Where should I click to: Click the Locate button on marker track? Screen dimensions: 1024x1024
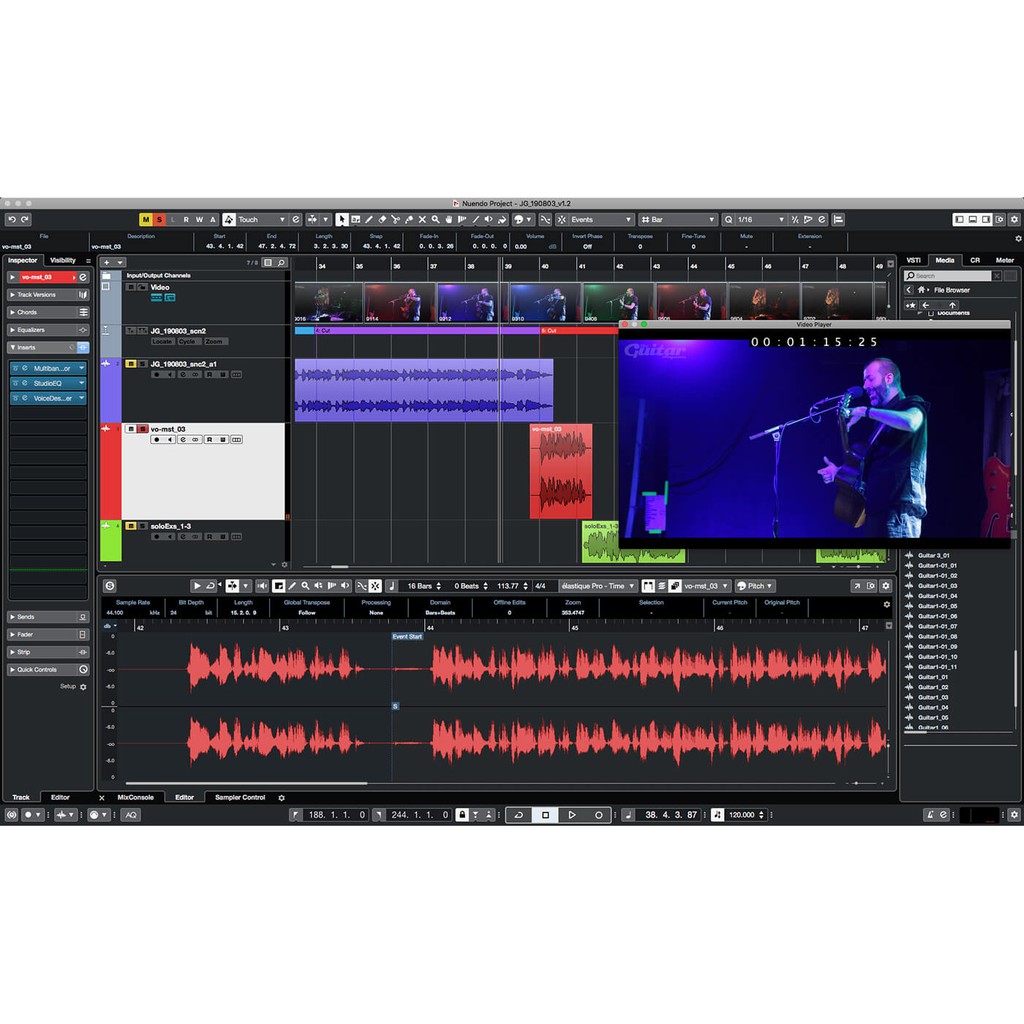click(x=162, y=341)
